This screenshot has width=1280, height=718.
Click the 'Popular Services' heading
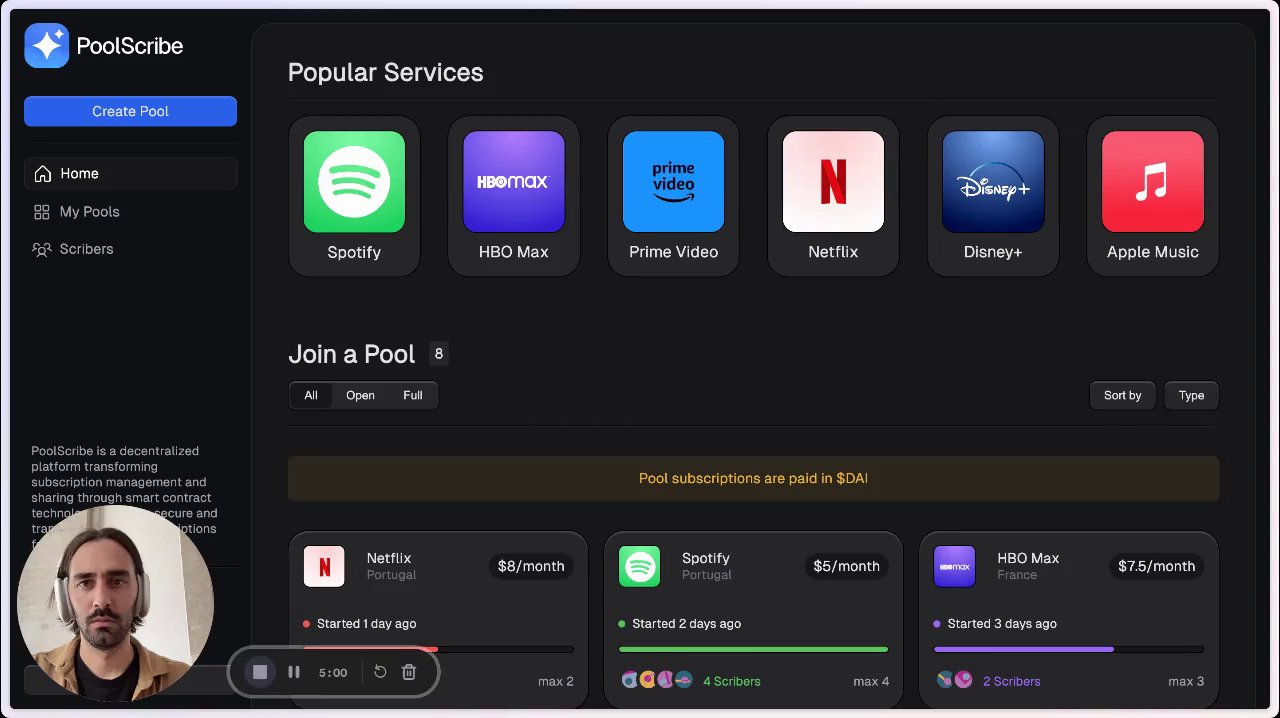coord(386,72)
